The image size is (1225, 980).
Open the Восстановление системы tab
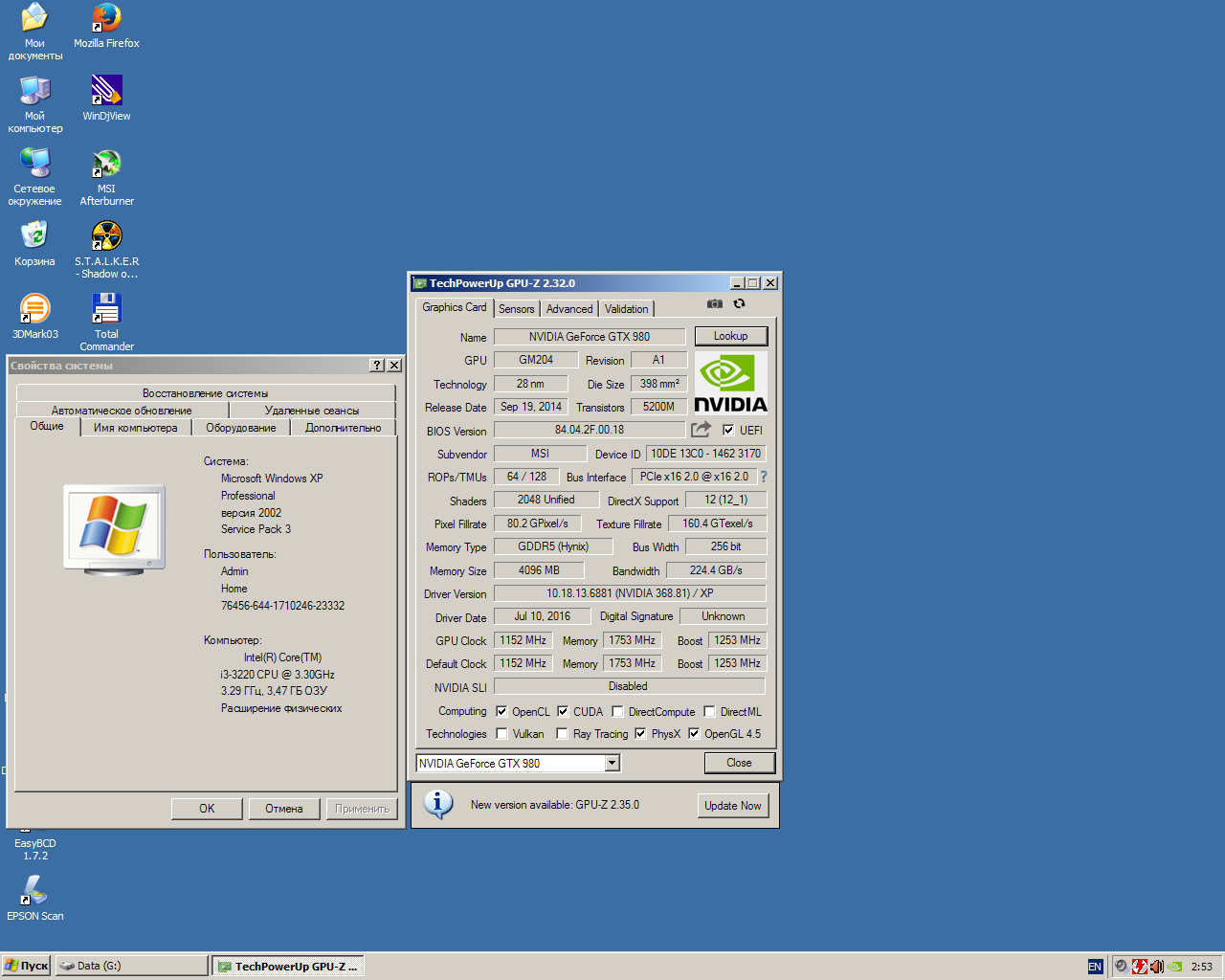coord(206,393)
